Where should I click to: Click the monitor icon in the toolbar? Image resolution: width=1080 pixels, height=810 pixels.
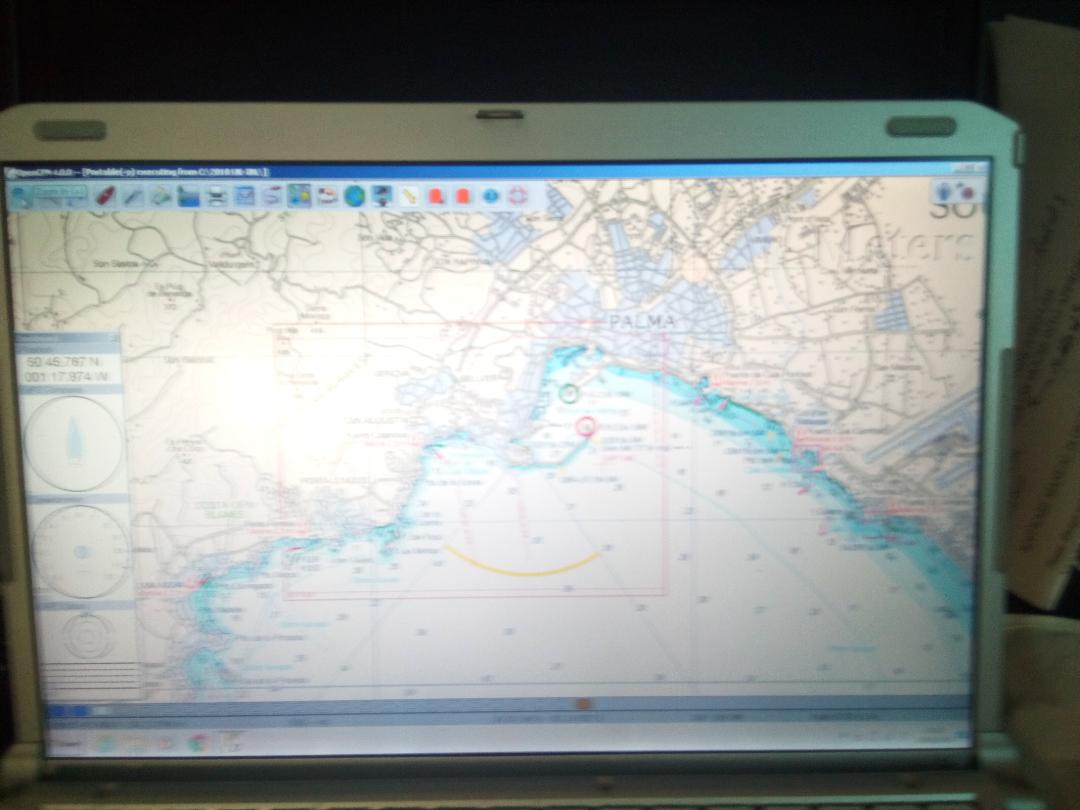[x=381, y=196]
